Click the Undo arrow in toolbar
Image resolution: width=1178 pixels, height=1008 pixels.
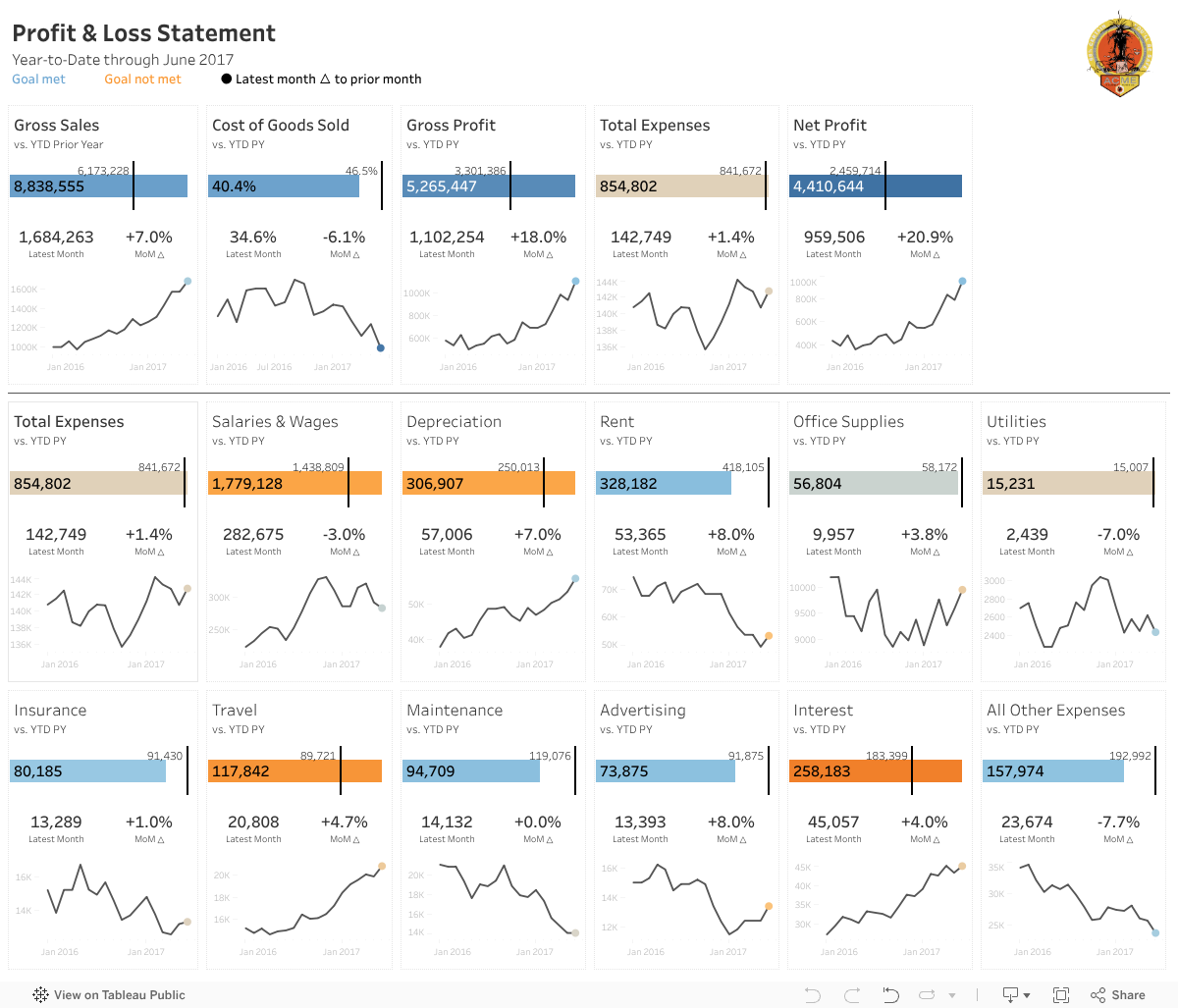[812, 995]
